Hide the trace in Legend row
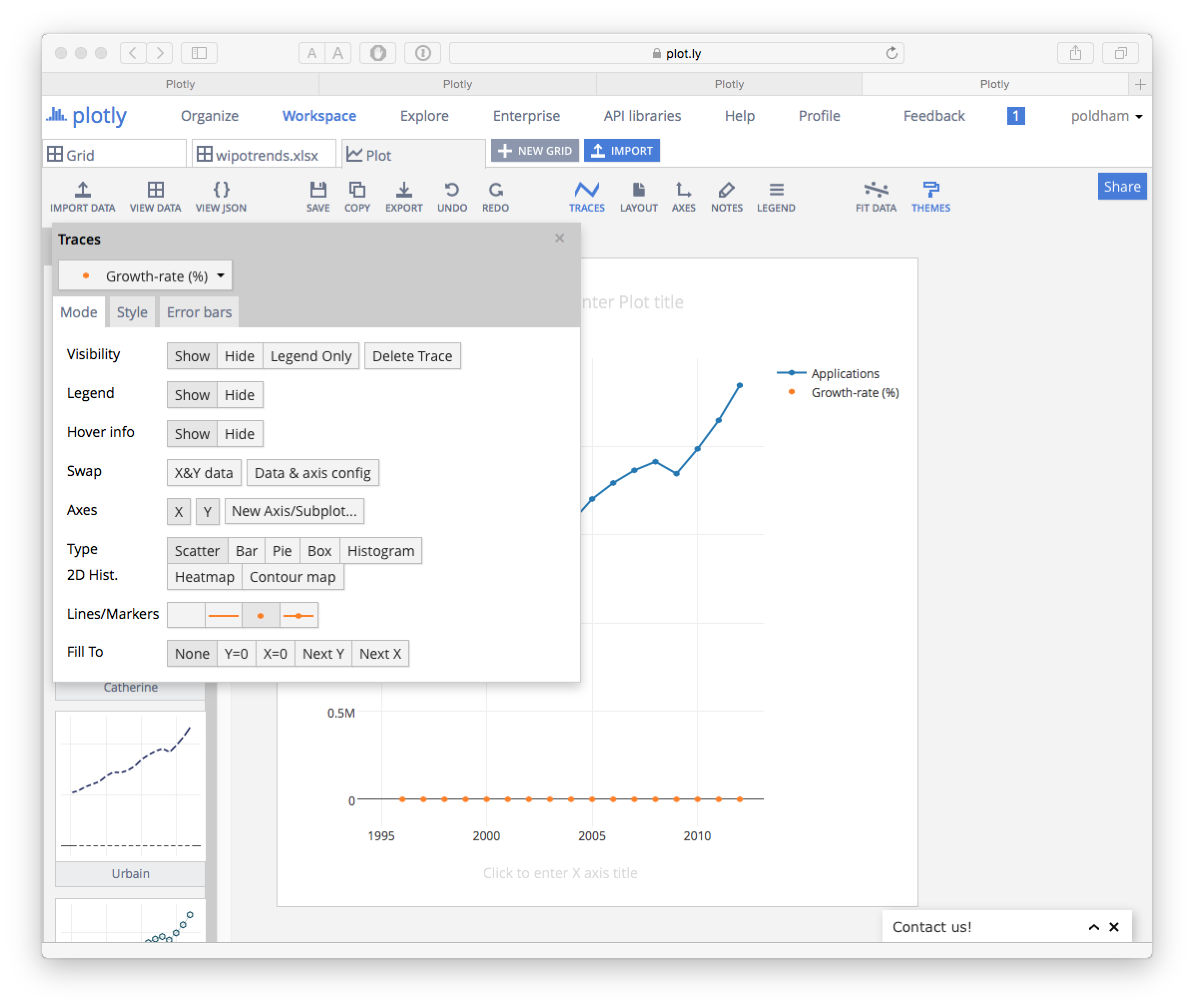This screenshot has height=1008, width=1194. click(x=239, y=395)
